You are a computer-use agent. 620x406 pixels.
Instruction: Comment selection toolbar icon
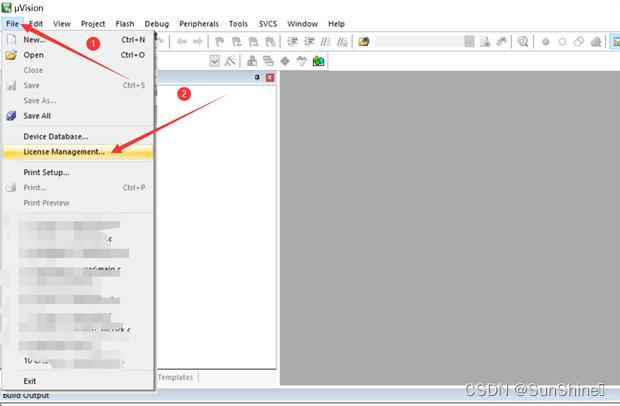click(x=325, y=42)
